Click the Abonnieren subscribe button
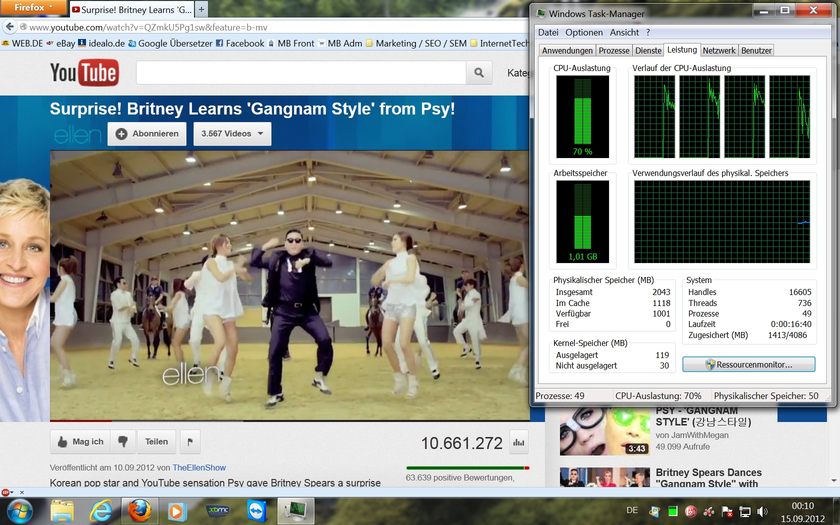Screen dimensions: 840x525 (x=147, y=134)
